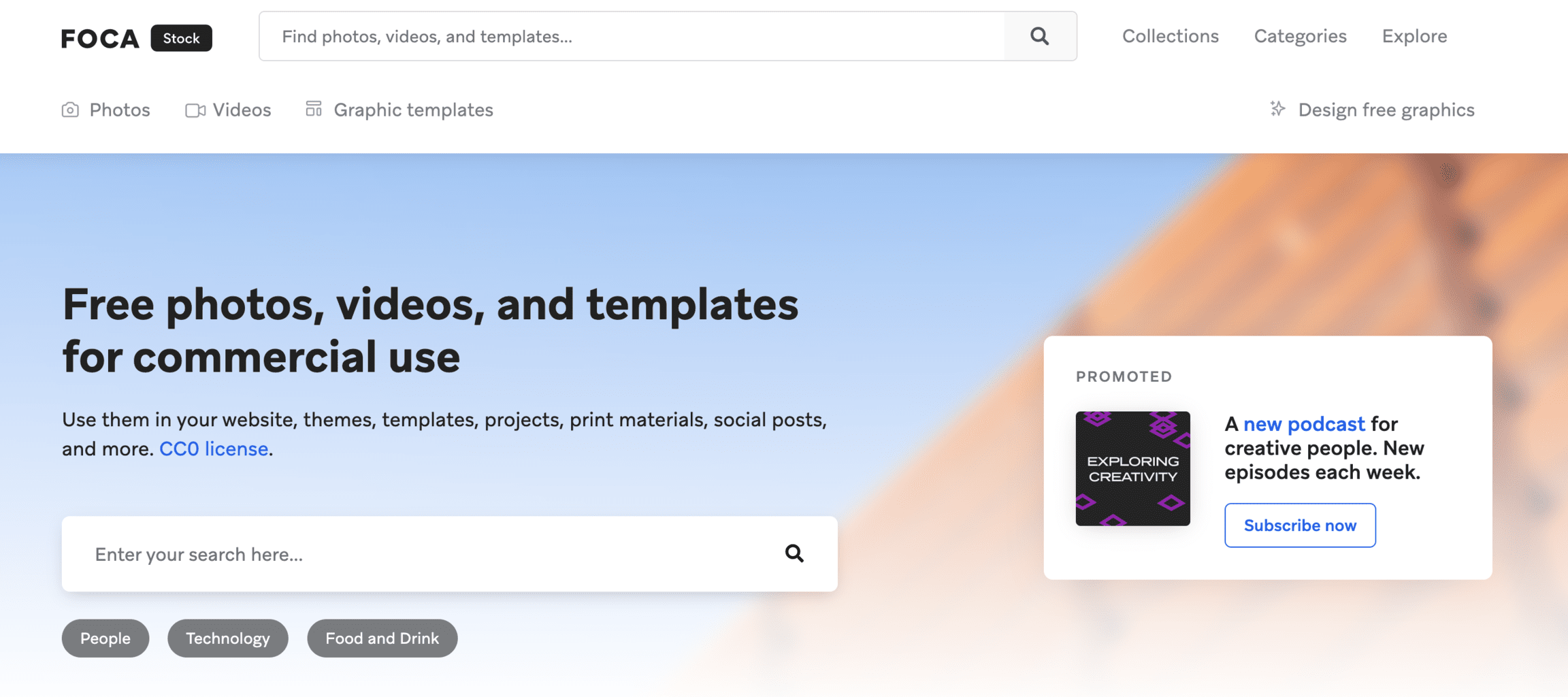Viewport: 1568px width, 697px height.
Task: Click the Stock badge beside the logo
Action: click(x=181, y=38)
